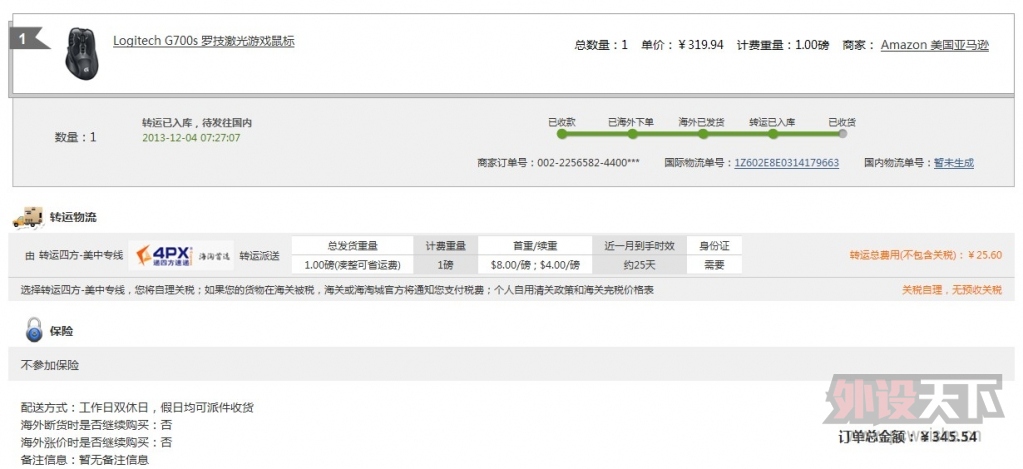Screen dimensions: 1023x469
Task: Click the 保险 lock icon
Action: tap(34, 330)
